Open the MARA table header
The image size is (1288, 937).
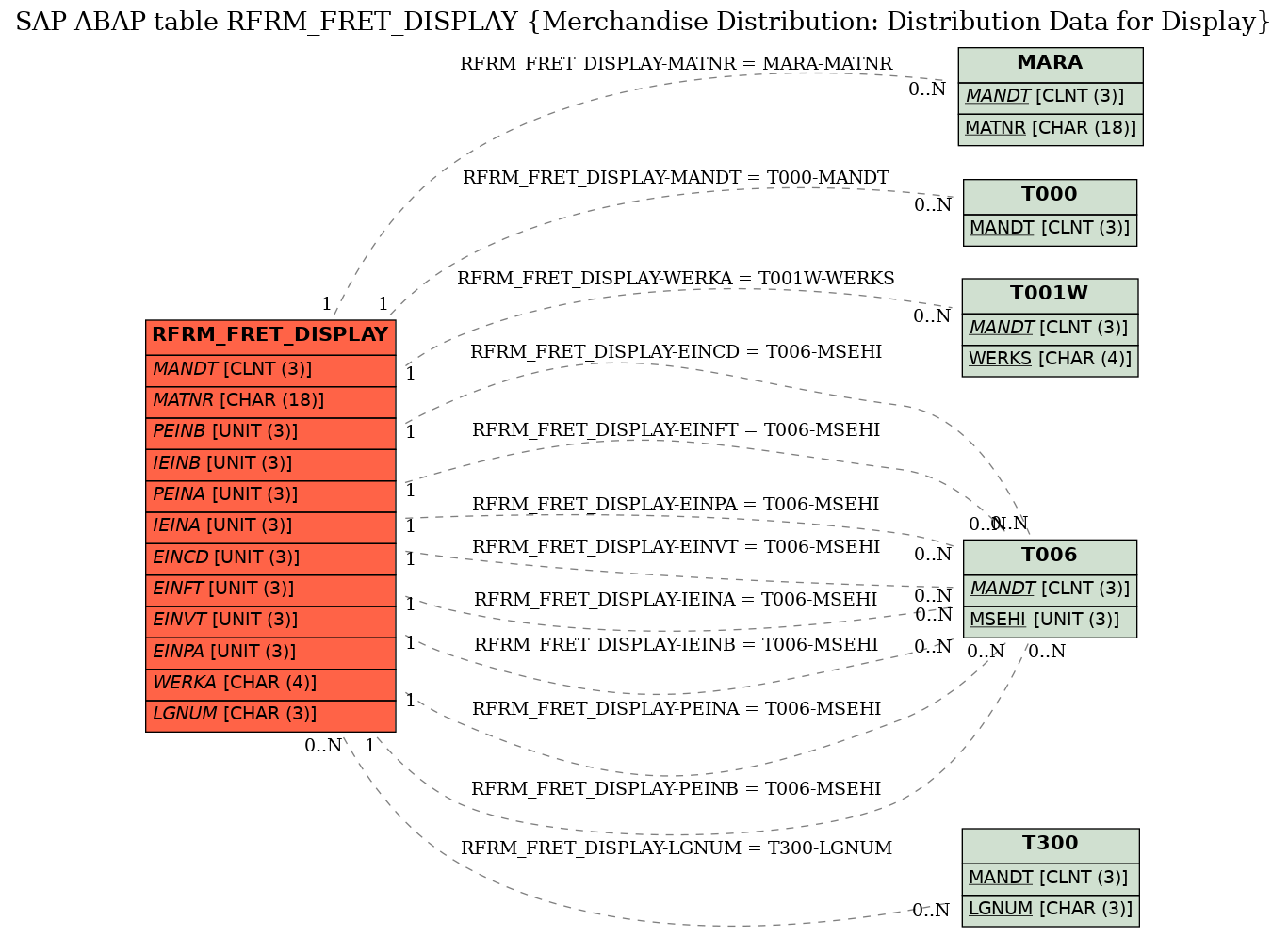1051,64
